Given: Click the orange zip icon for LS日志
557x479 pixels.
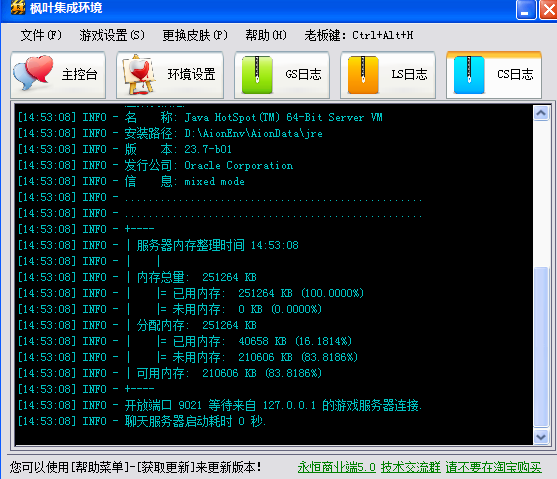Looking at the screenshot, I should click(363, 75).
